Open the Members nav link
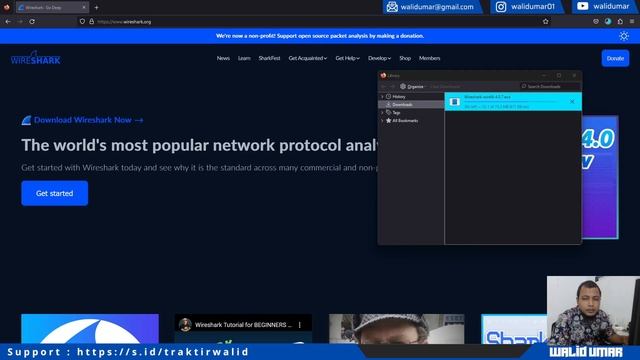640x360 pixels. [429, 58]
